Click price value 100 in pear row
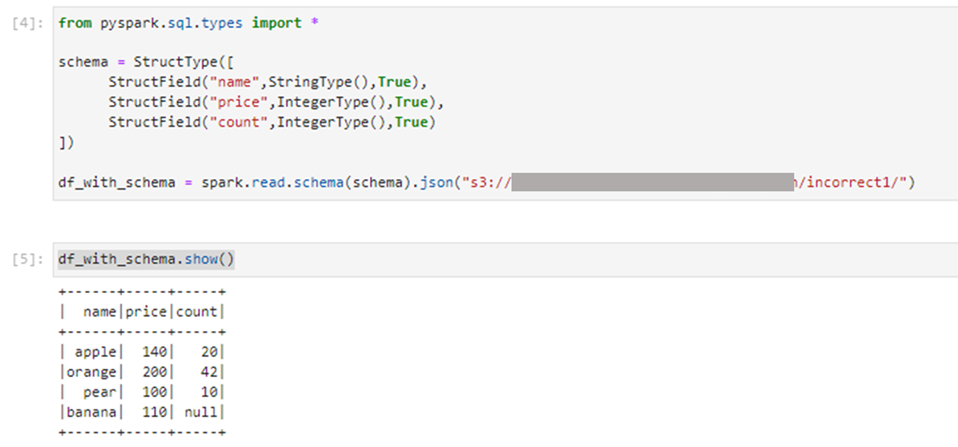 [155, 392]
